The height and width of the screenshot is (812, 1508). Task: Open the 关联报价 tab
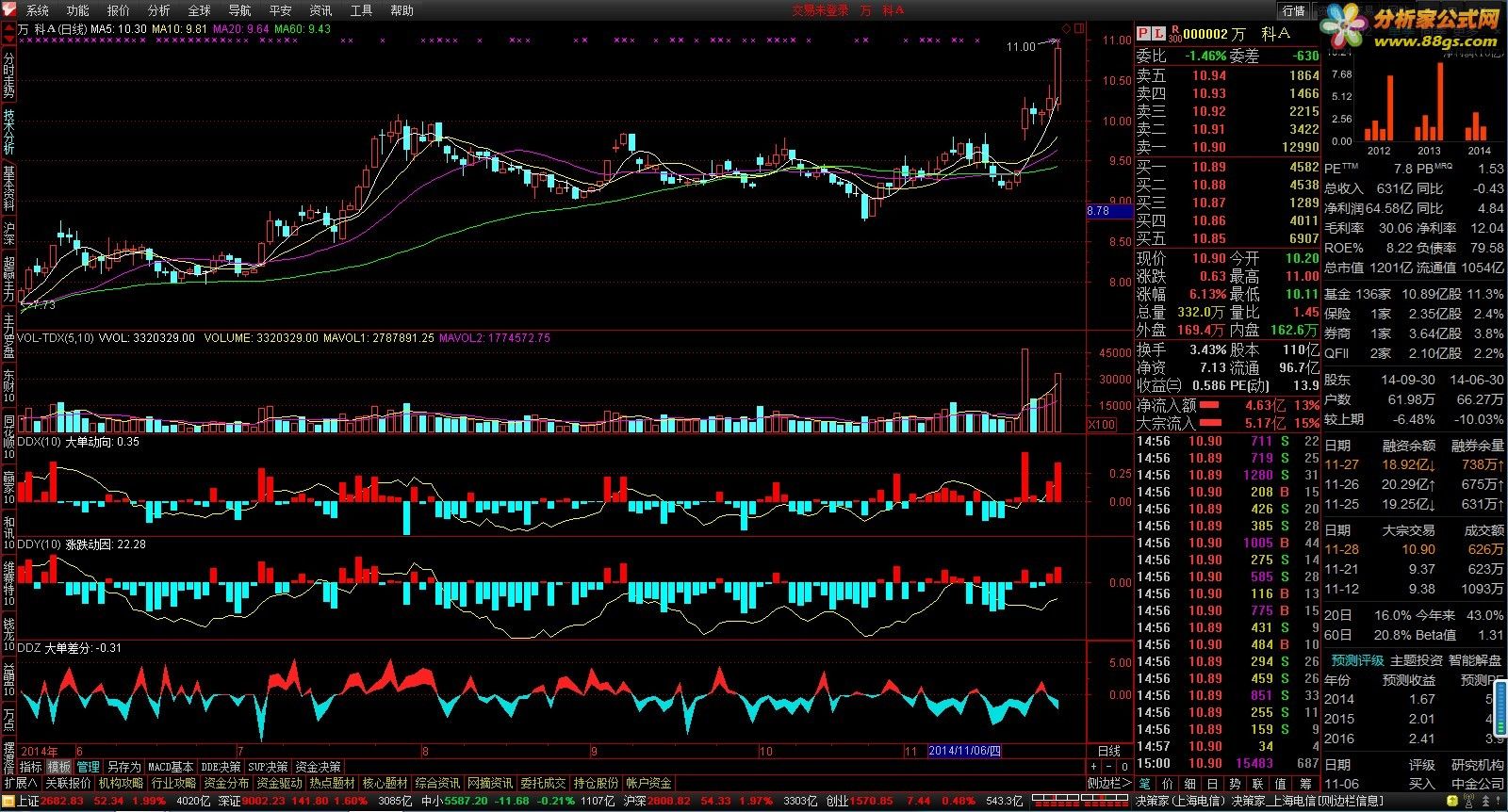coord(69,784)
